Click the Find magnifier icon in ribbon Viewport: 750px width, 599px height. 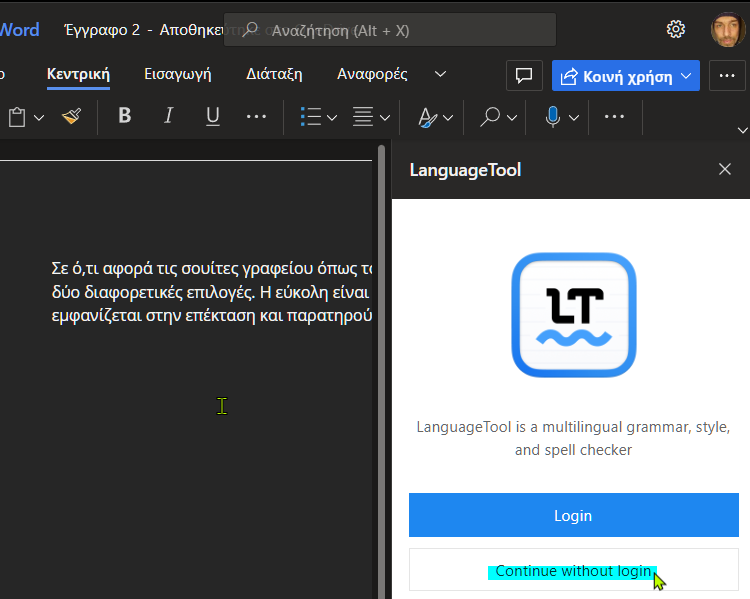coord(490,117)
